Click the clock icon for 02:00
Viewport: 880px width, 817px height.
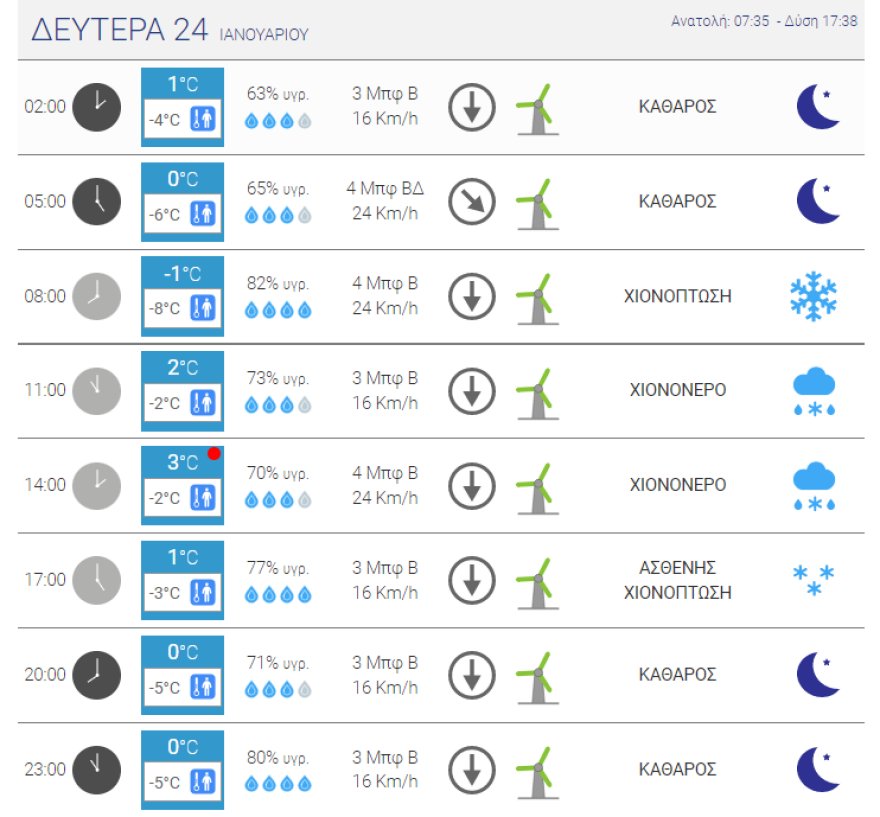tap(97, 107)
